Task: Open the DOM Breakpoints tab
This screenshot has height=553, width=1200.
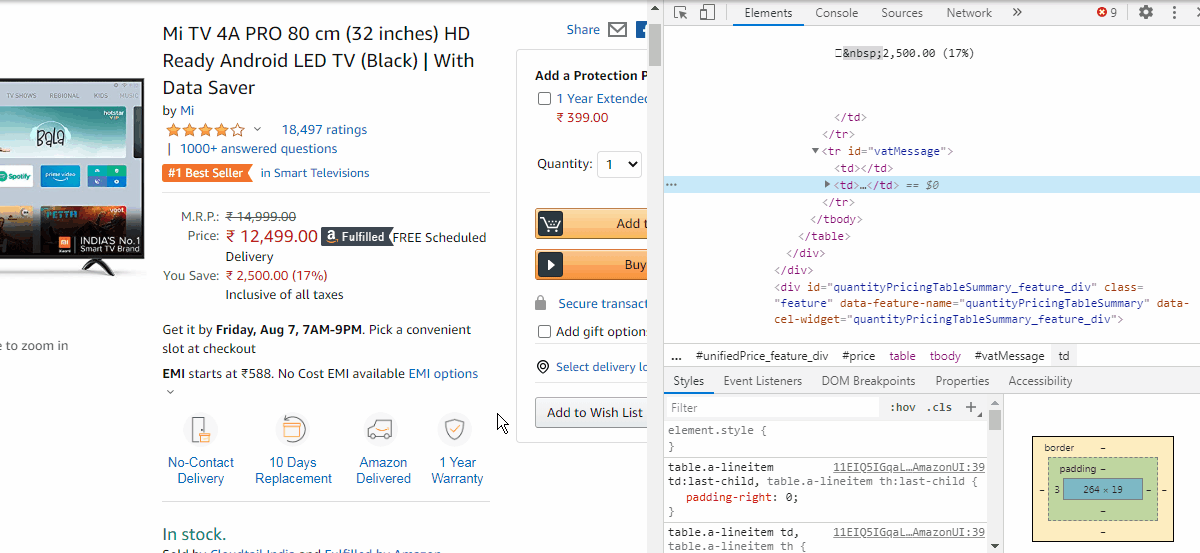Action: coord(868,381)
